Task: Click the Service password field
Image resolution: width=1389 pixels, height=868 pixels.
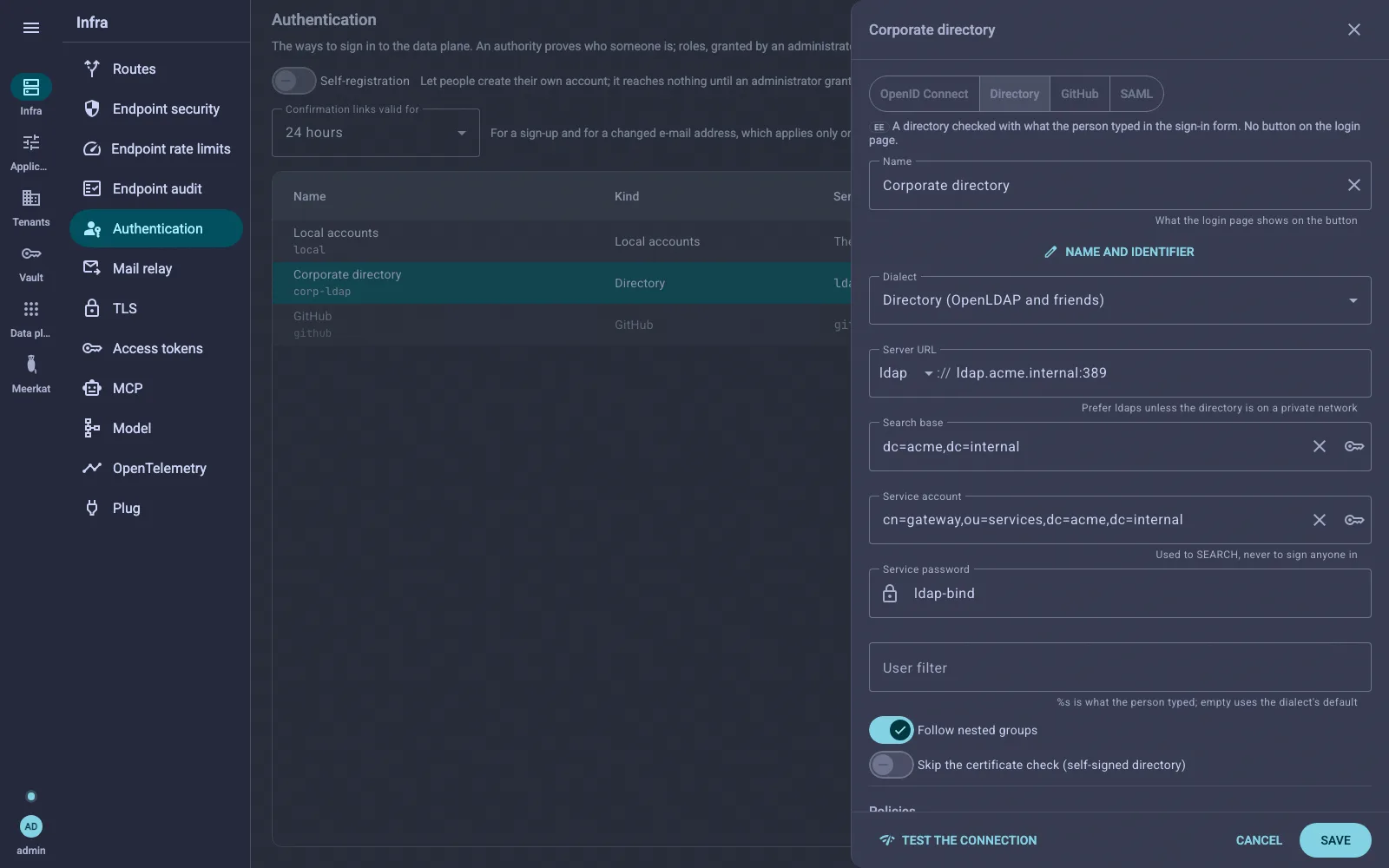Action: [1120, 594]
